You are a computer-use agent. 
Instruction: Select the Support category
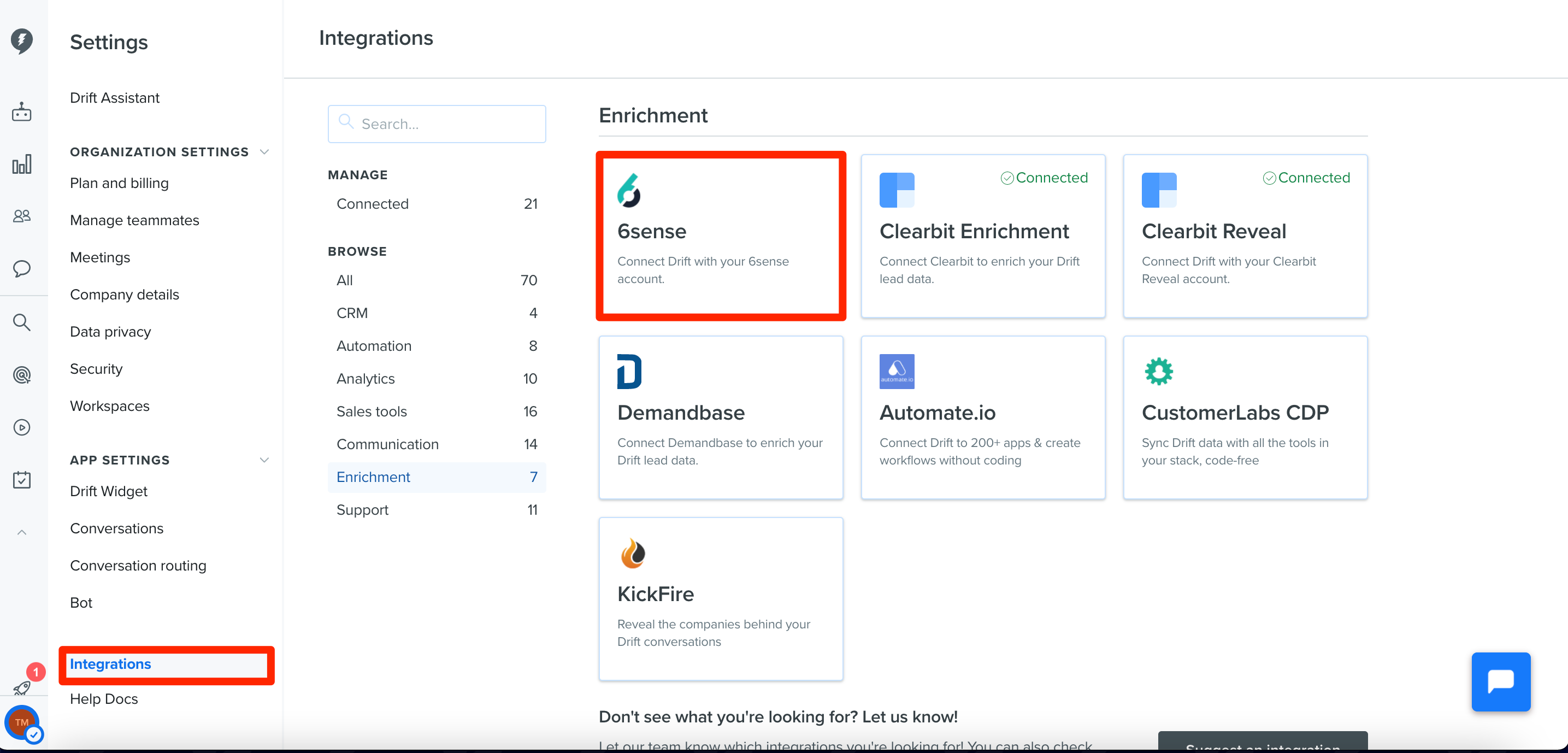click(437, 510)
